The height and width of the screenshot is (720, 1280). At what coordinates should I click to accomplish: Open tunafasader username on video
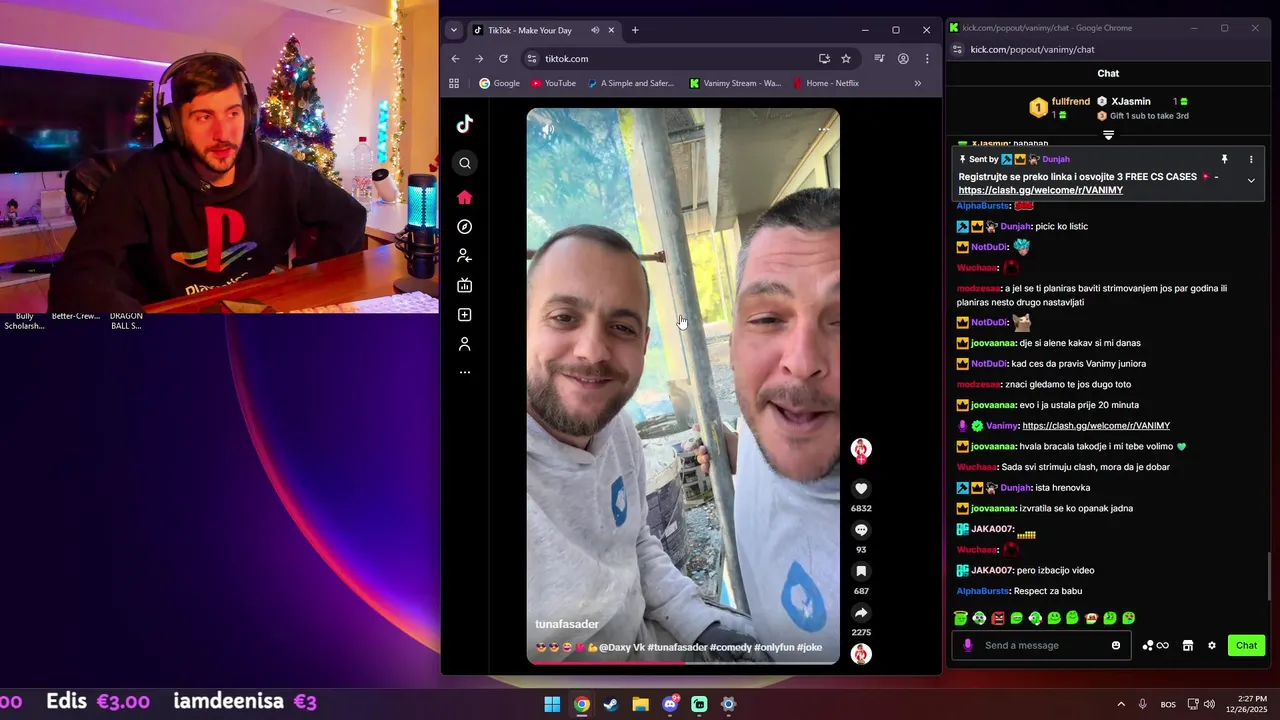(567, 624)
